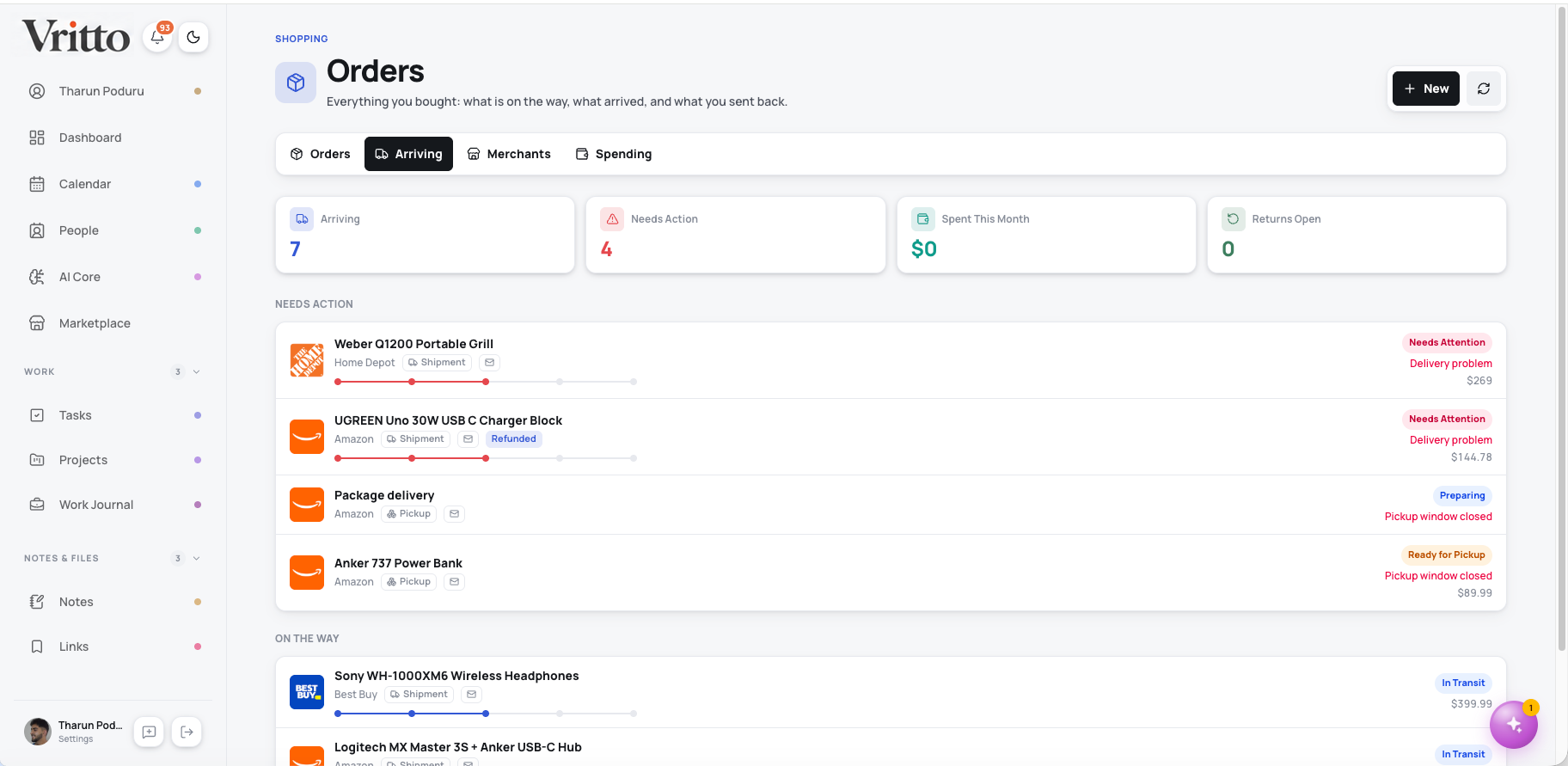Click the Refunded badge on UGREEN row
Viewport: 1568px width, 766px height.
pos(513,439)
